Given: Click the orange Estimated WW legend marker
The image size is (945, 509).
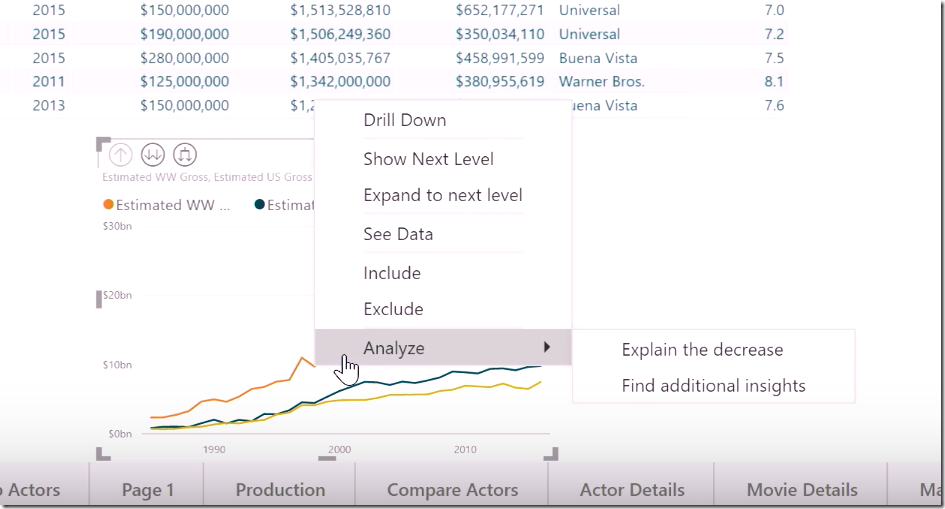Looking at the screenshot, I should (x=108, y=205).
